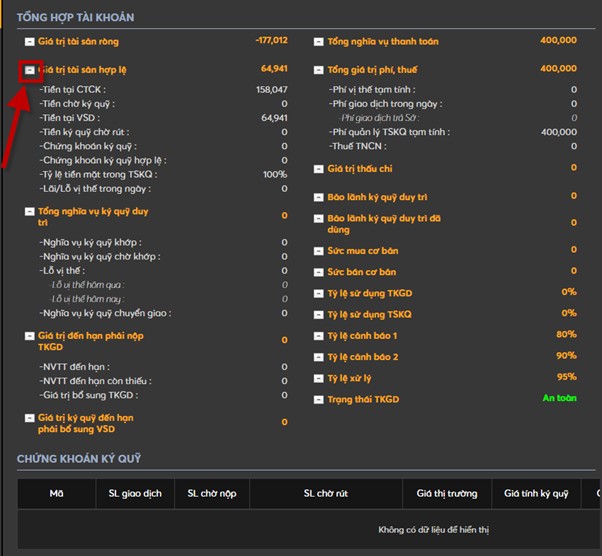Click minus icon next to Giá trị thấu chi
Screen dimensions: 602x556
pyautogui.click(x=319, y=169)
